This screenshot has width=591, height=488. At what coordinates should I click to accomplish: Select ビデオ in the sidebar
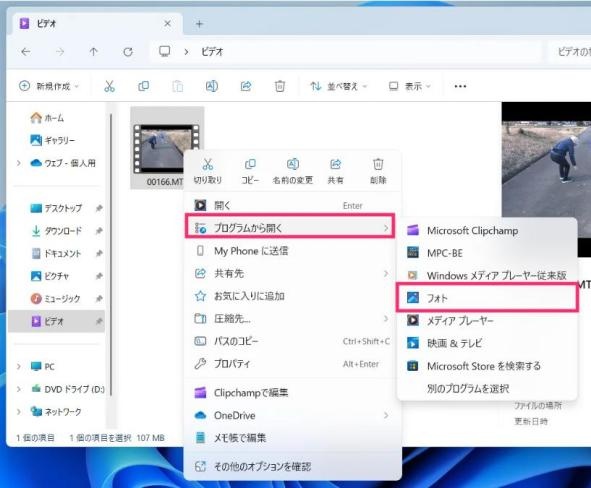pos(57,321)
